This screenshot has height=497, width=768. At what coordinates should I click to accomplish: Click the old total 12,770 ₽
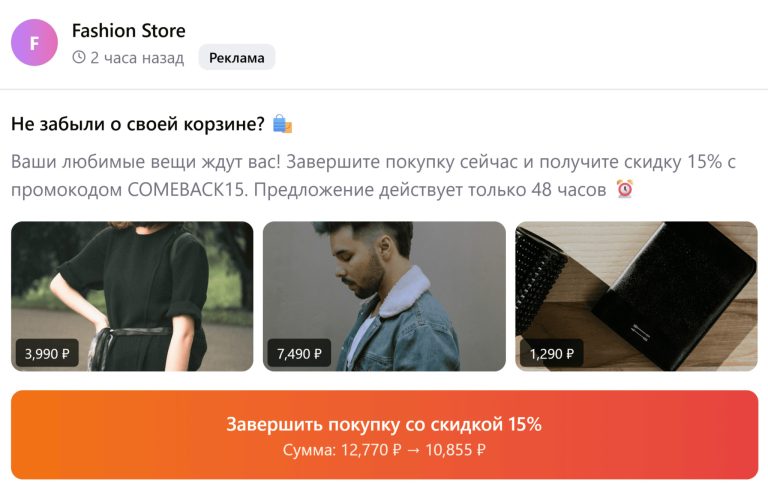tap(371, 450)
